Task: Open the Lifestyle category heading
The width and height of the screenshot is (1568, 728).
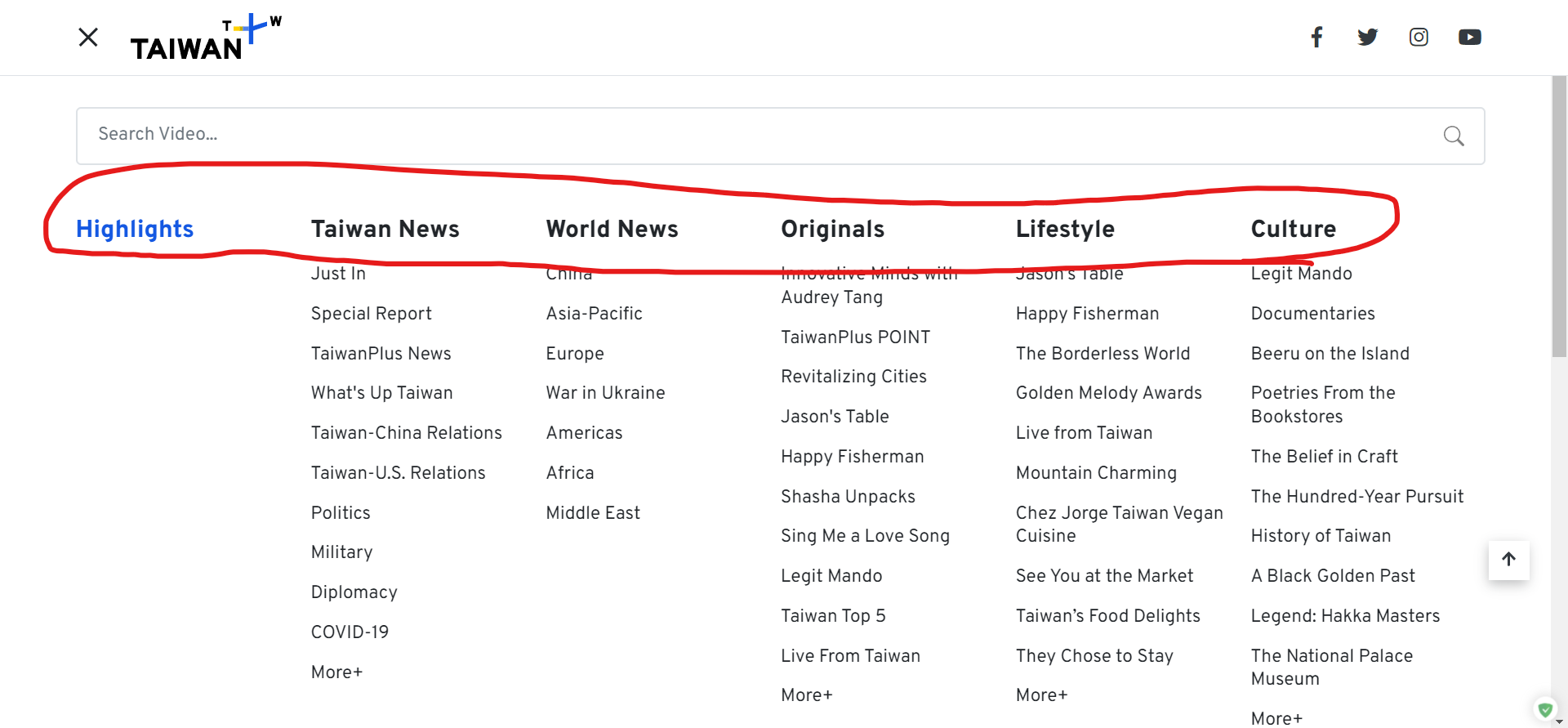Action: click(x=1066, y=229)
